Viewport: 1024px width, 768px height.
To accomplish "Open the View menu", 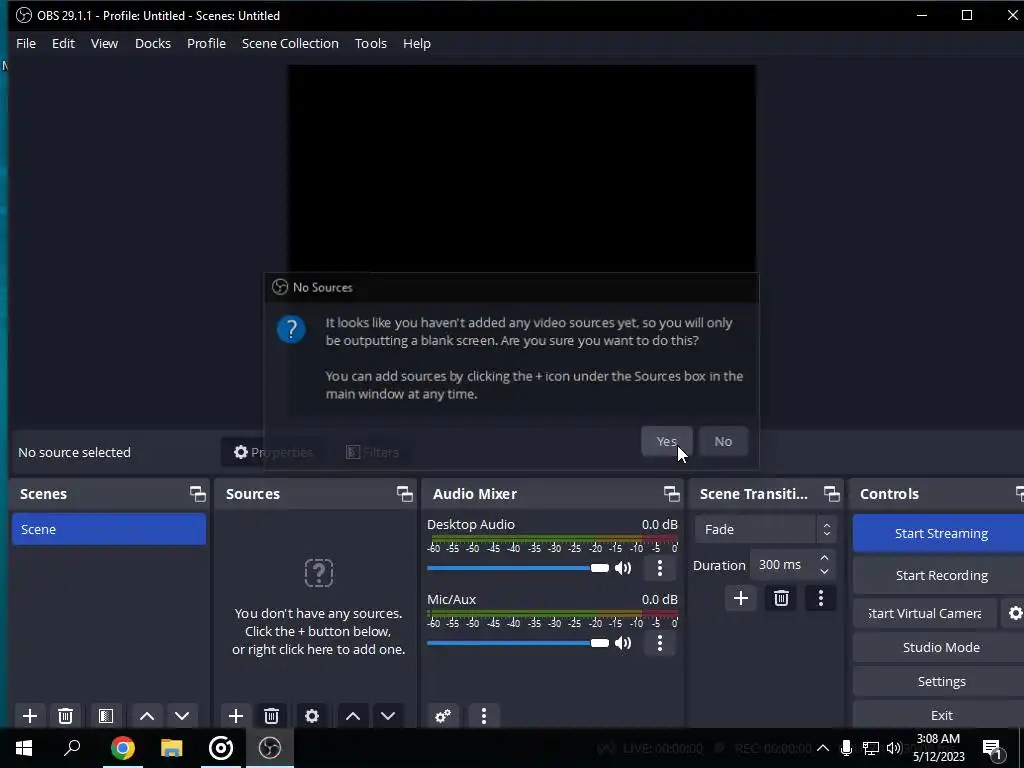I will click(104, 43).
